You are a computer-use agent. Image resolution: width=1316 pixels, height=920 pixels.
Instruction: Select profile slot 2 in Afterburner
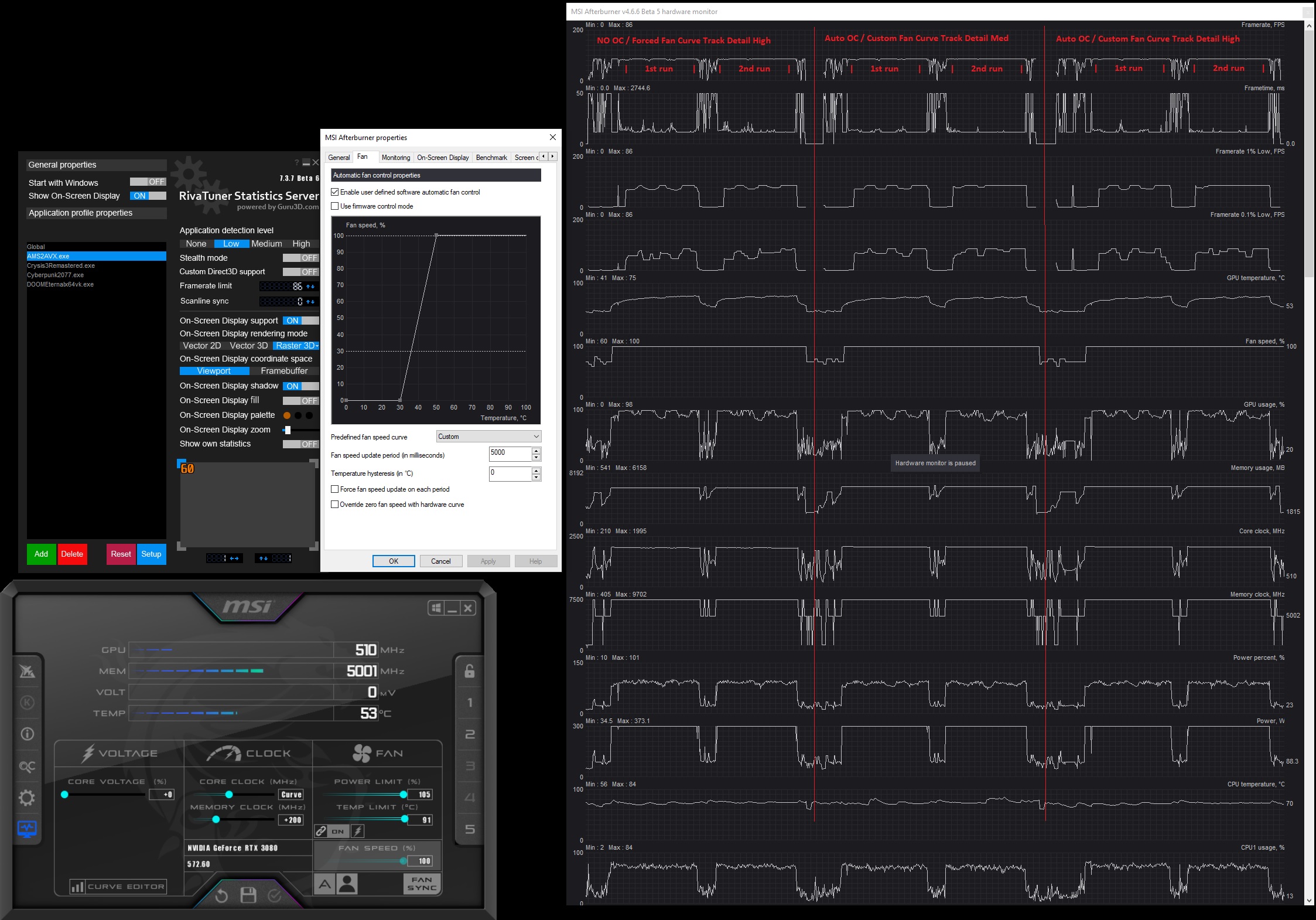470,734
